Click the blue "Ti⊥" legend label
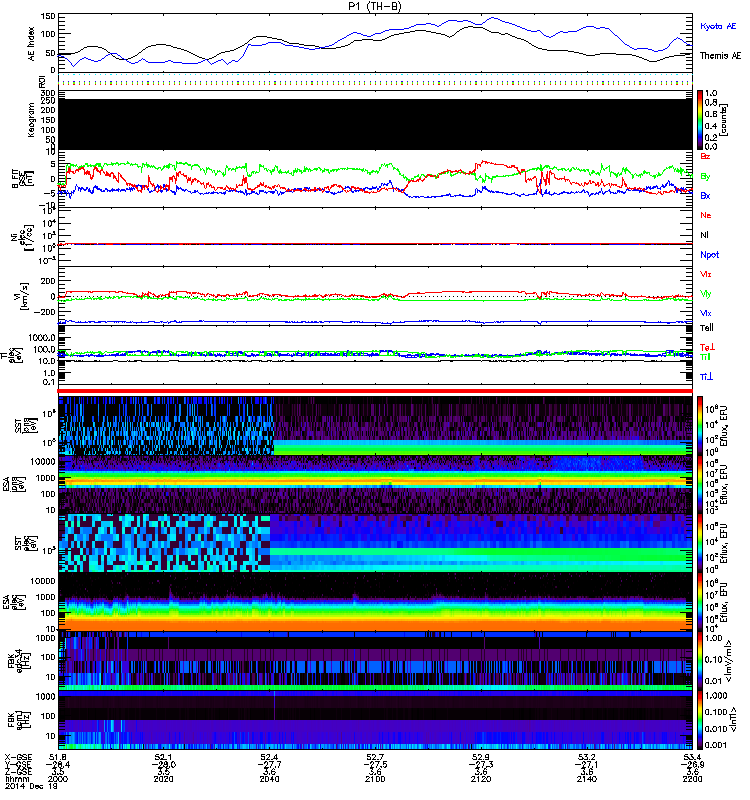 pyautogui.click(x=706, y=377)
